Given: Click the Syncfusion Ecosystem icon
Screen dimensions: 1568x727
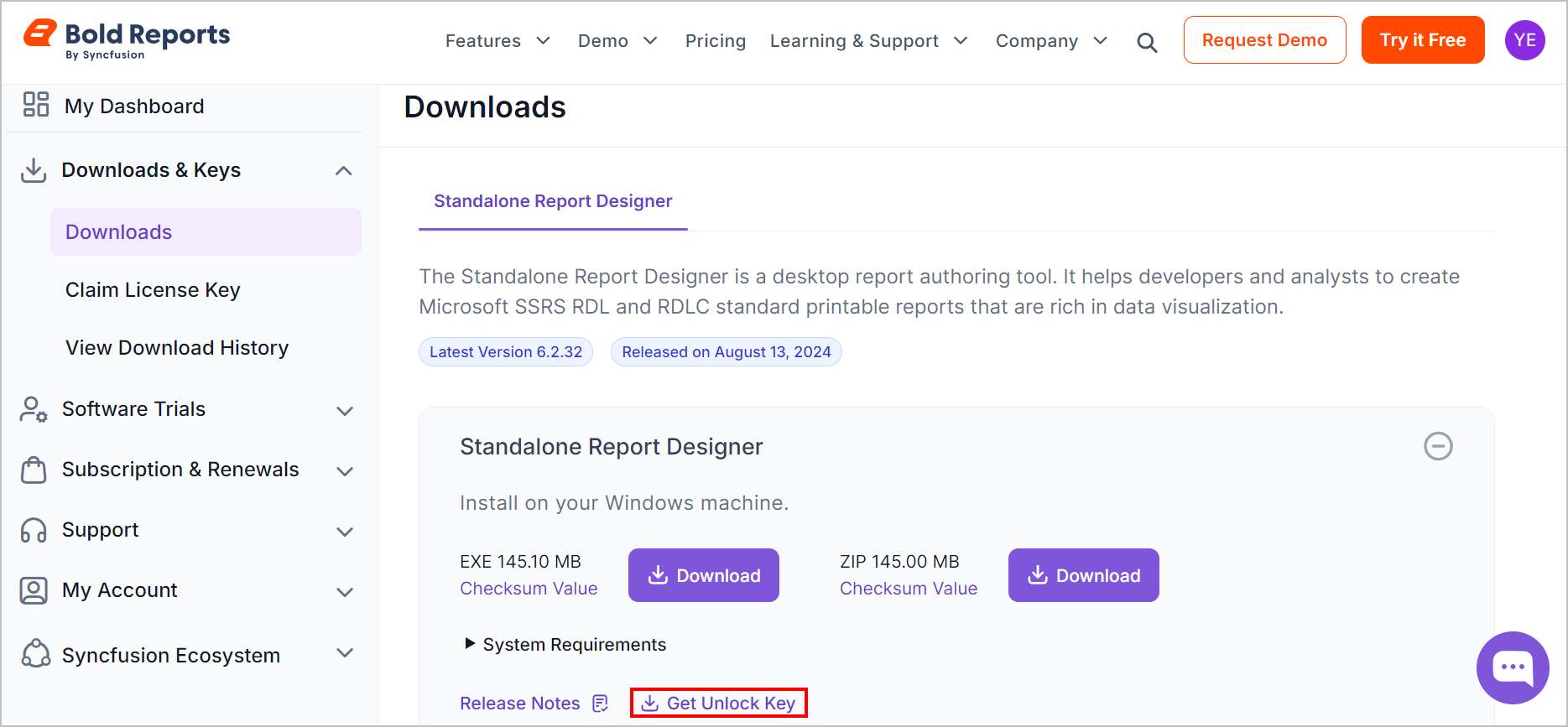Looking at the screenshot, I should (x=35, y=653).
